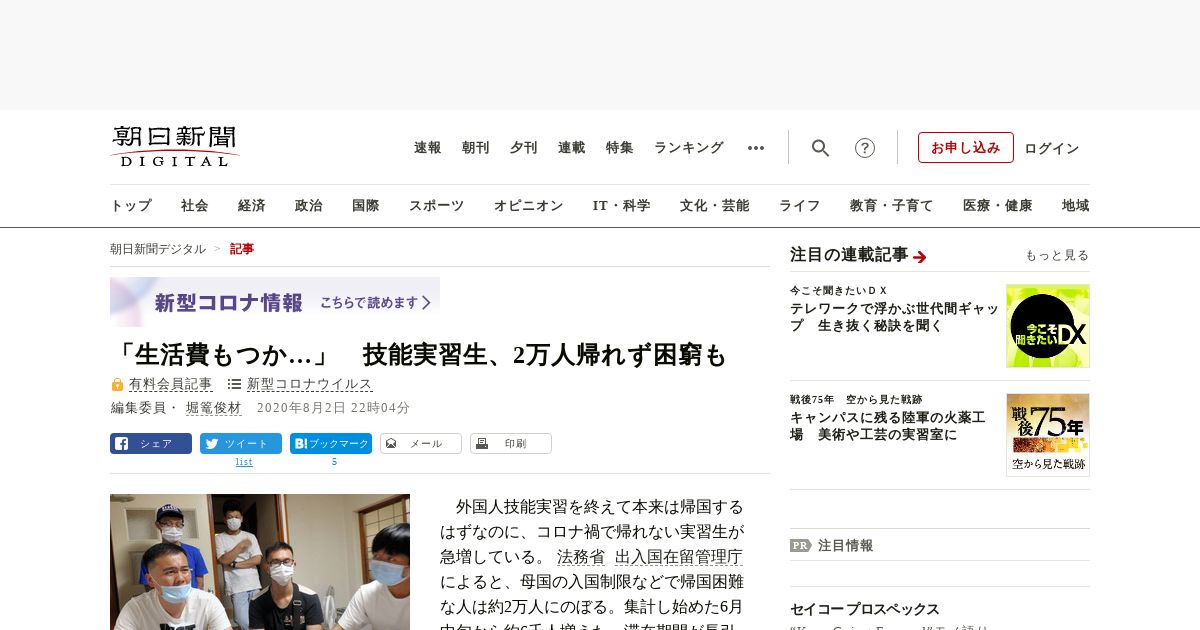Image resolution: width=1200 pixels, height=630 pixels.
Task: Open ランキング in the top menu
Action: click(689, 148)
